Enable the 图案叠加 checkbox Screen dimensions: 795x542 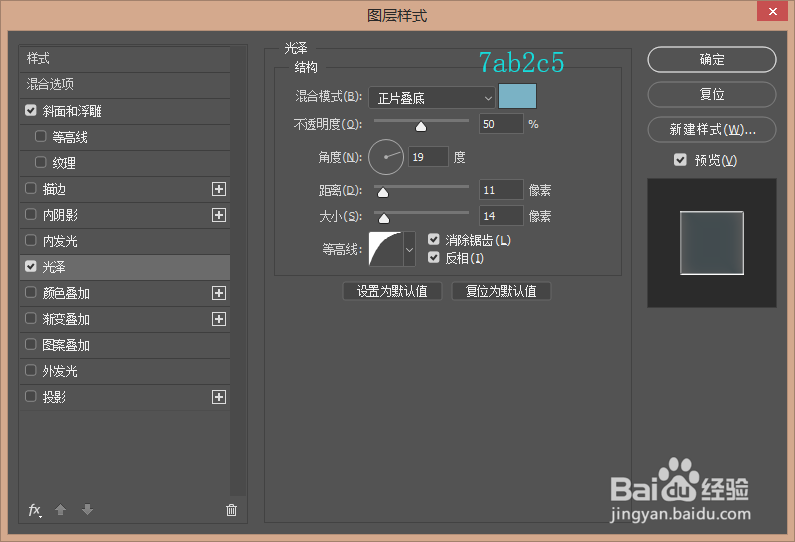coord(31,345)
